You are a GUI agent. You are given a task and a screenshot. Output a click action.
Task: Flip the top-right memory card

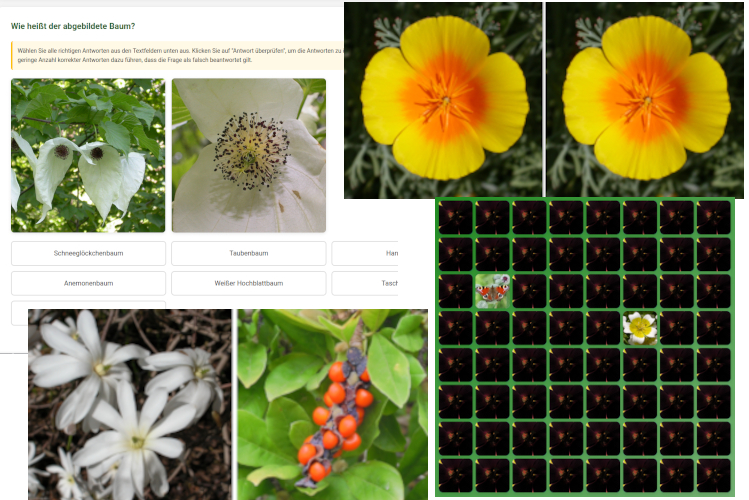pyautogui.click(x=714, y=217)
